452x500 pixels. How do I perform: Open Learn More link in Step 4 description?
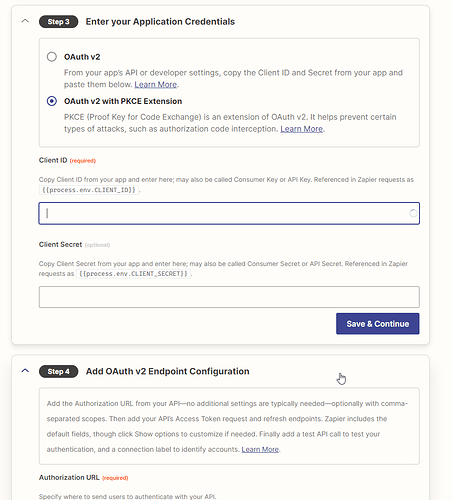pos(260,449)
